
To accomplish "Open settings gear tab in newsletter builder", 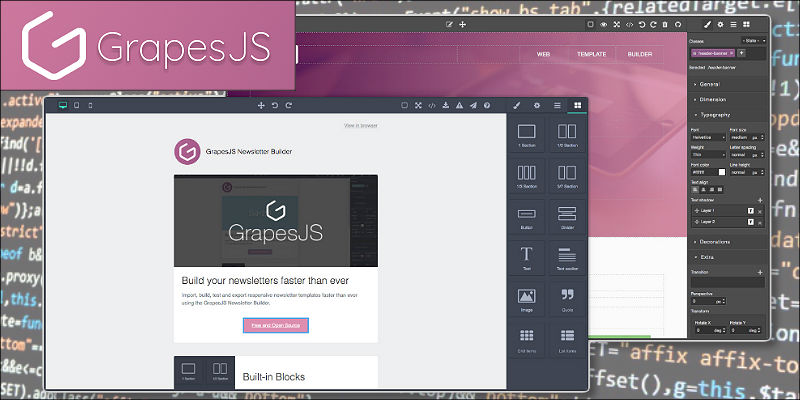I will click(x=537, y=105).
